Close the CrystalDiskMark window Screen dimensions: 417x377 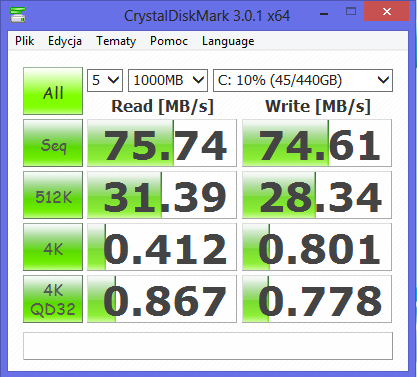click(387, 12)
